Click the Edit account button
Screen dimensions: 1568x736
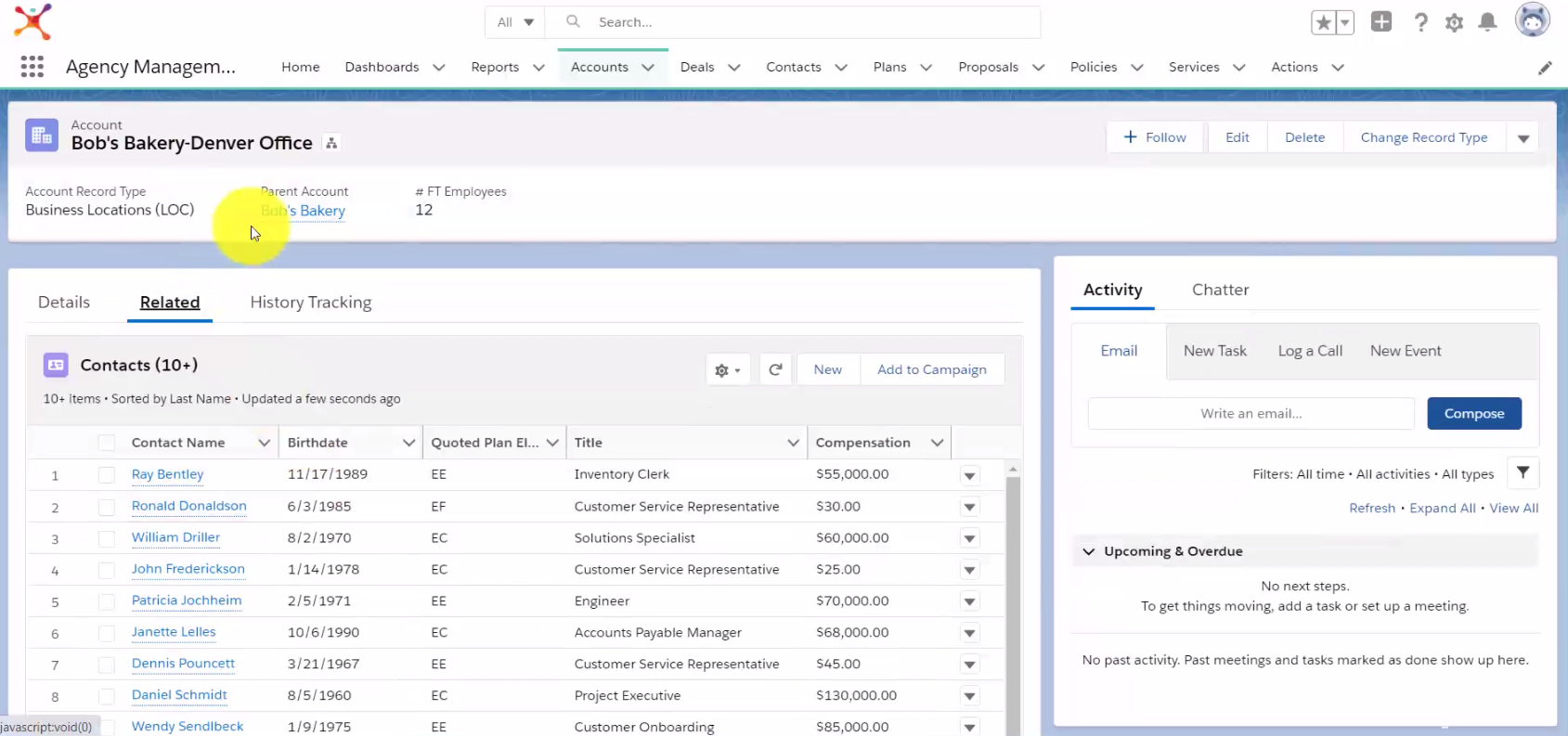(1237, 137)
